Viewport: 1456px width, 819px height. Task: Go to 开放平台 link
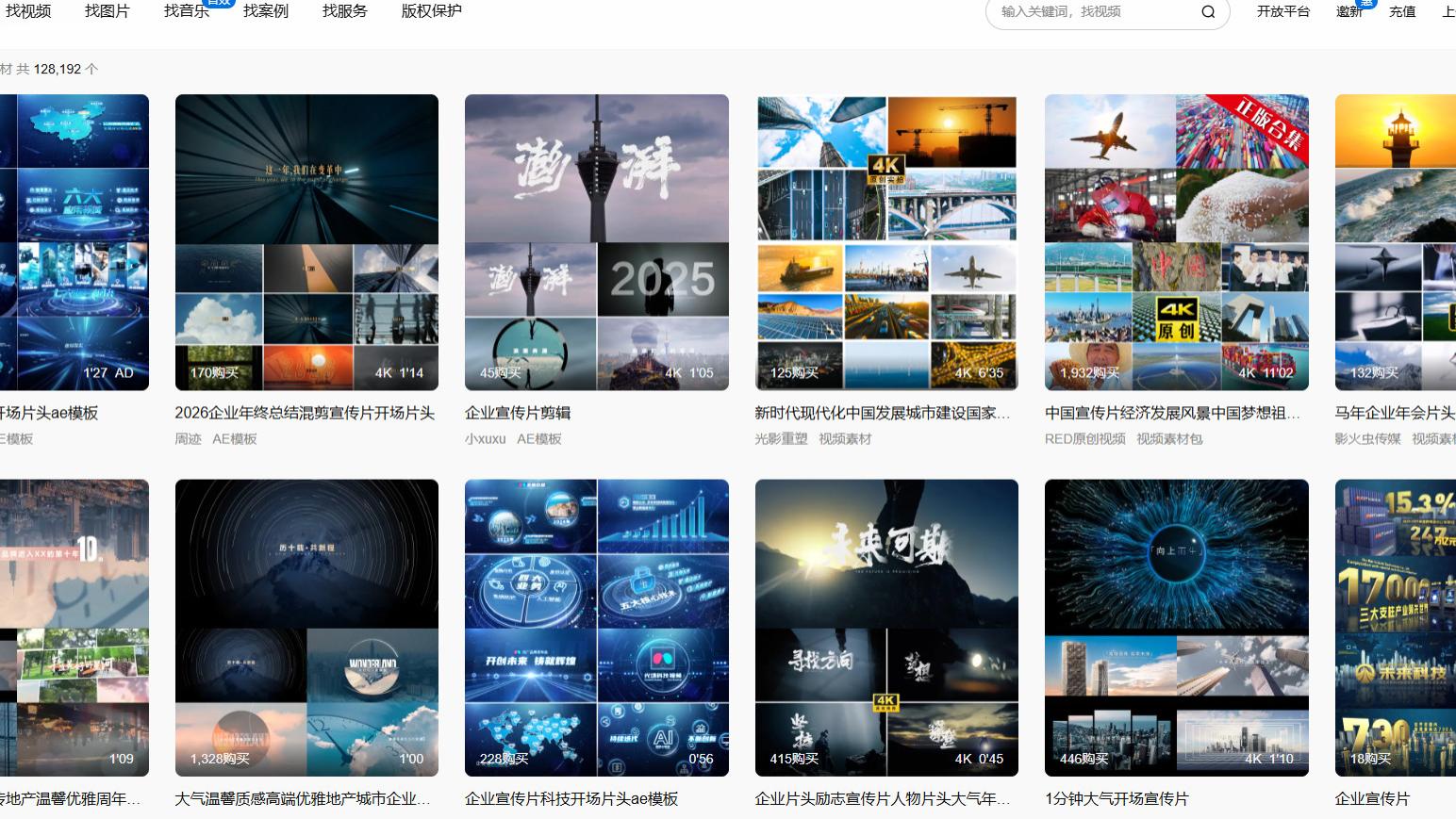[1283, 11]
